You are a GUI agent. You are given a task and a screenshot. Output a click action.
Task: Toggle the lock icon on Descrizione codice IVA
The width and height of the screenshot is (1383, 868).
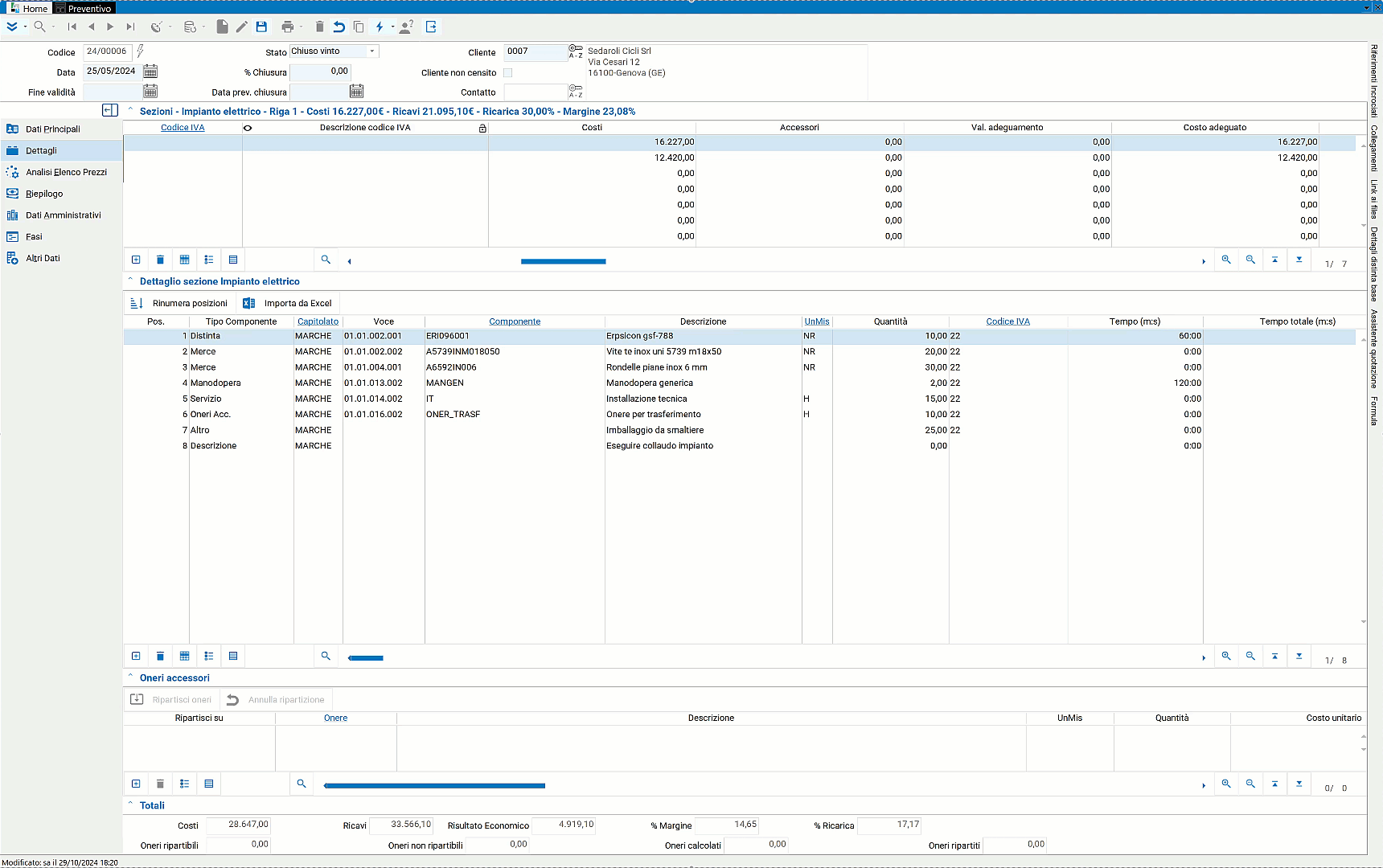[482, 128]
